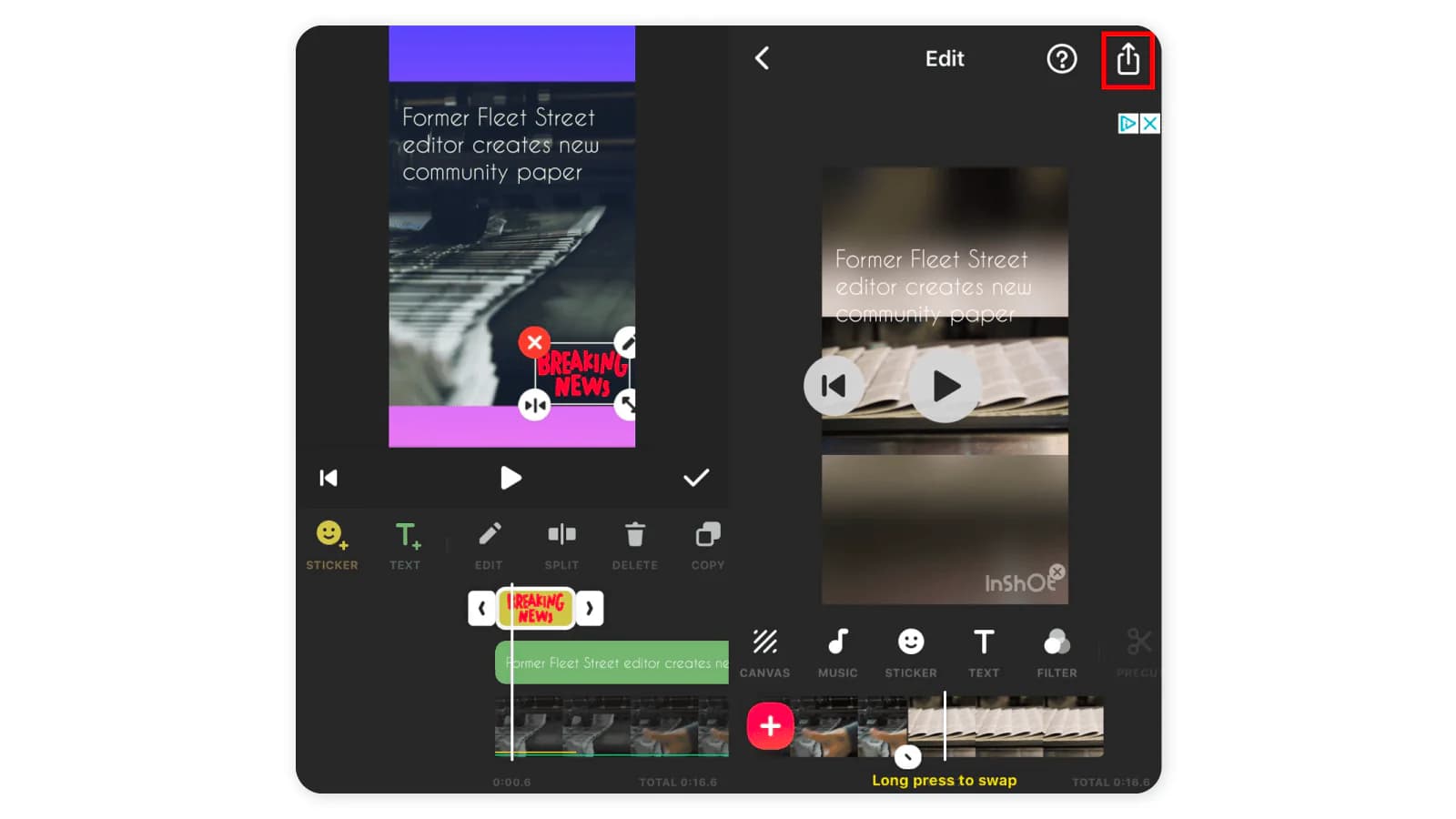
Task: Tap the export share icon
Action: pos(1127,59)
